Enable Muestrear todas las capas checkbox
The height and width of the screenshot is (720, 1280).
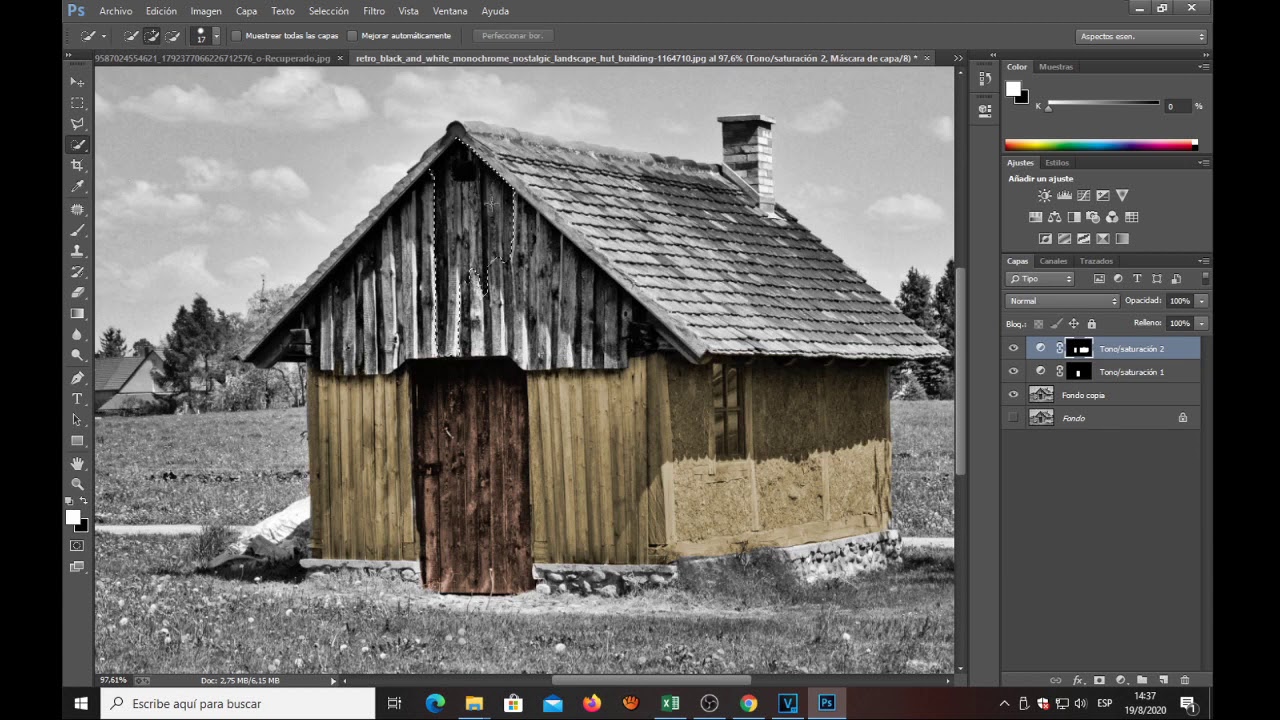tap(237, 36)
